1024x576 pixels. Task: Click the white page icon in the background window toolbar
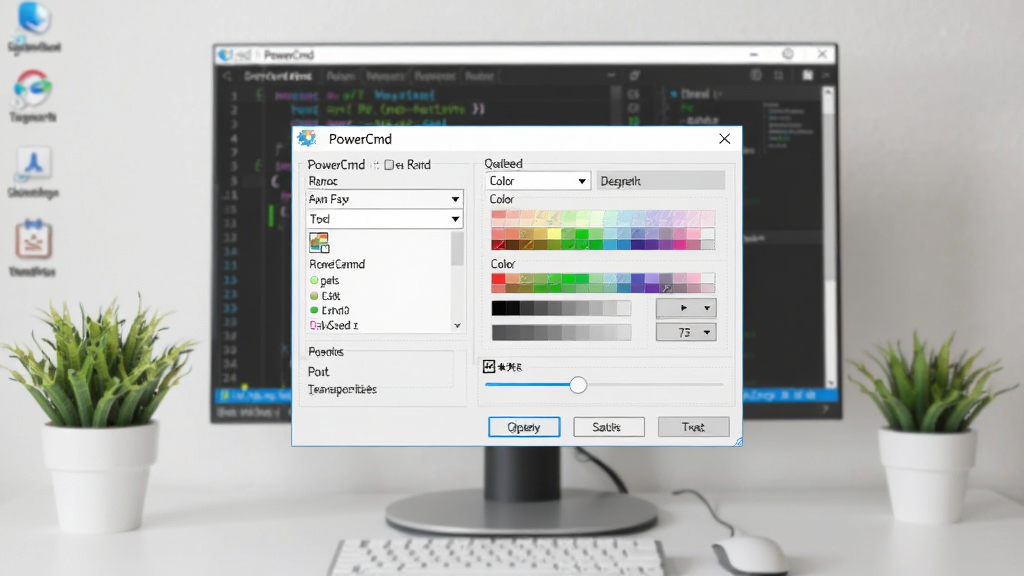[808, 75]
